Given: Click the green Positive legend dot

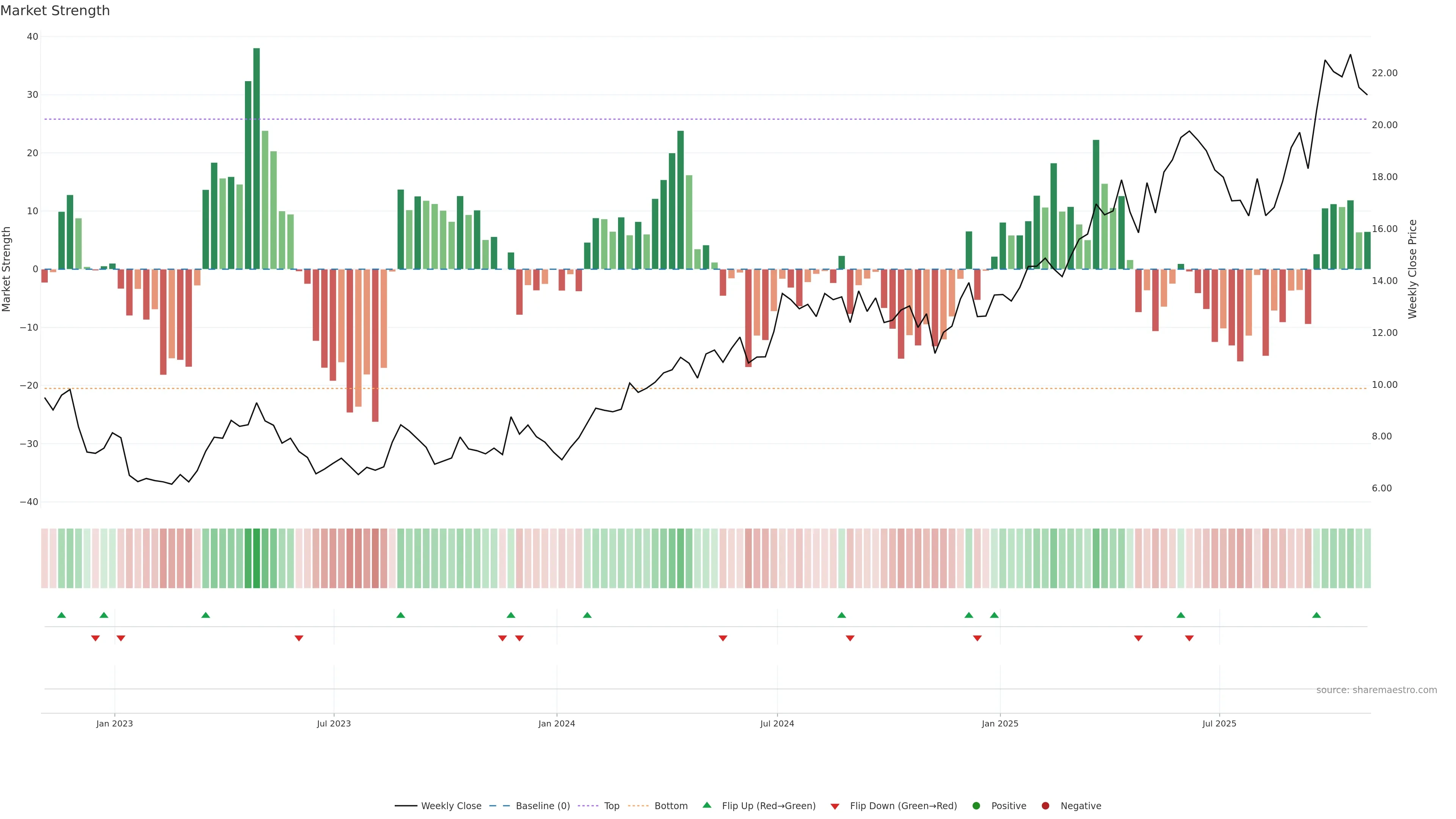Looking at the screenshot, I should [976, 806].
